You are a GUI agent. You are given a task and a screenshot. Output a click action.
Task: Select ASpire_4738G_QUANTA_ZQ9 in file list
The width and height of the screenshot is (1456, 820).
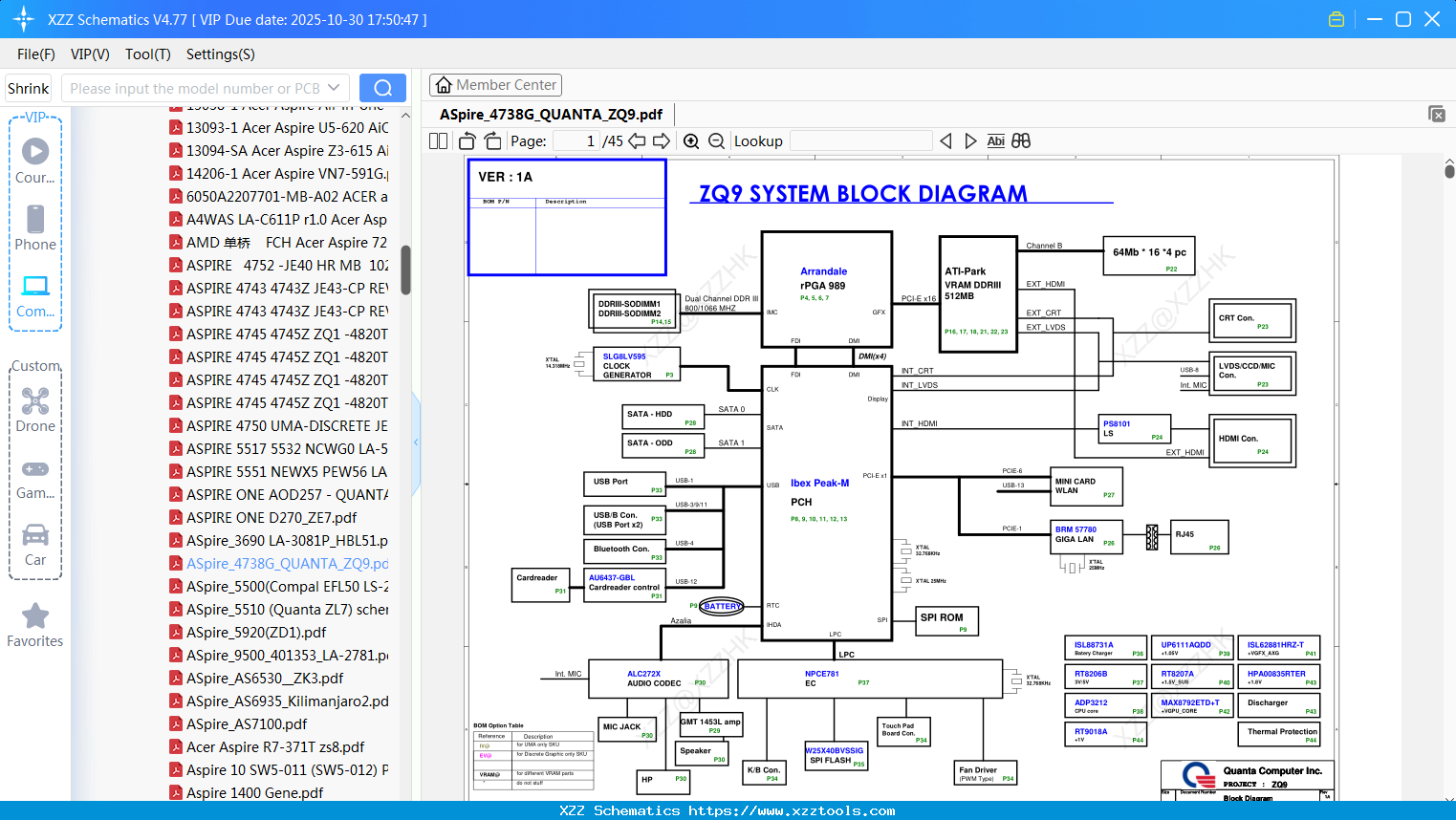click(x=278, y=563)
